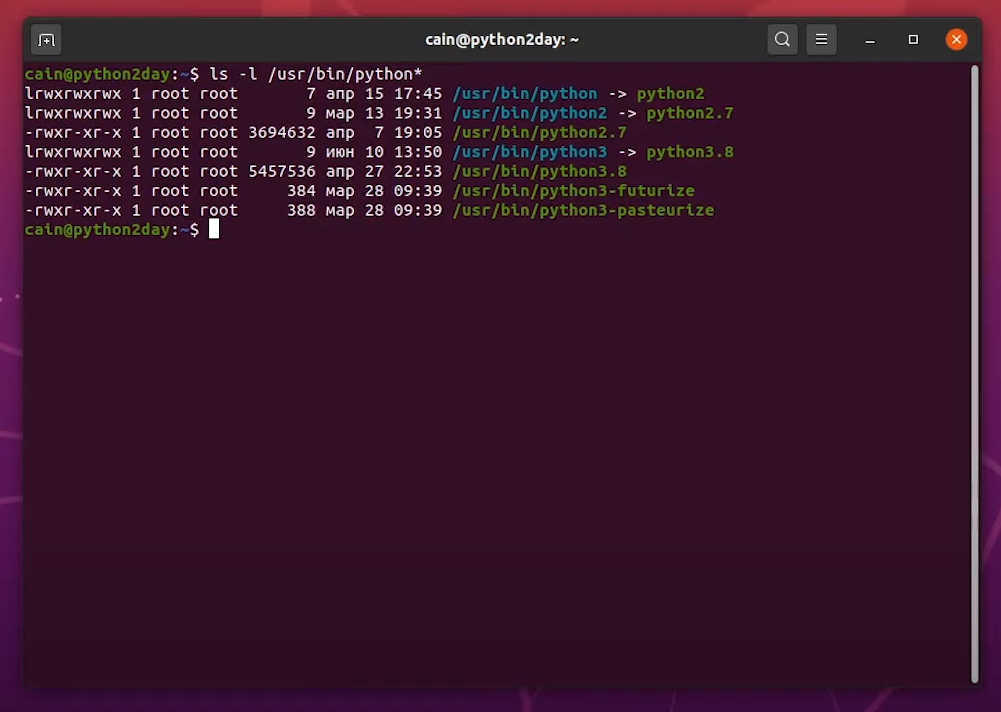Screen dimensions: 1001x712
Task: Click the link target python2.7
Action: [x=689, y=113]
